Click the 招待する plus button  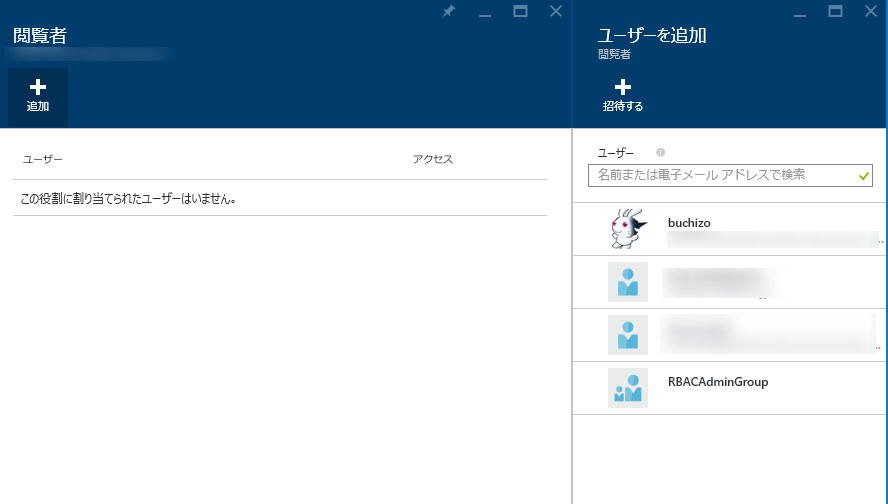(x=622, y=97)
